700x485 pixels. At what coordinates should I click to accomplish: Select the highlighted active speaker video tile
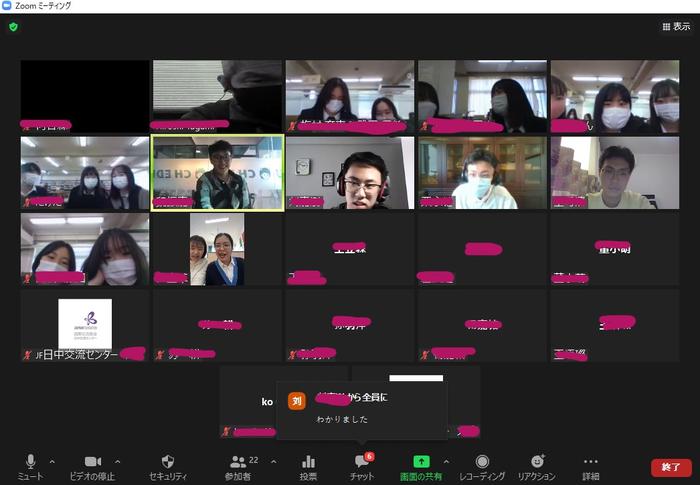217,173
